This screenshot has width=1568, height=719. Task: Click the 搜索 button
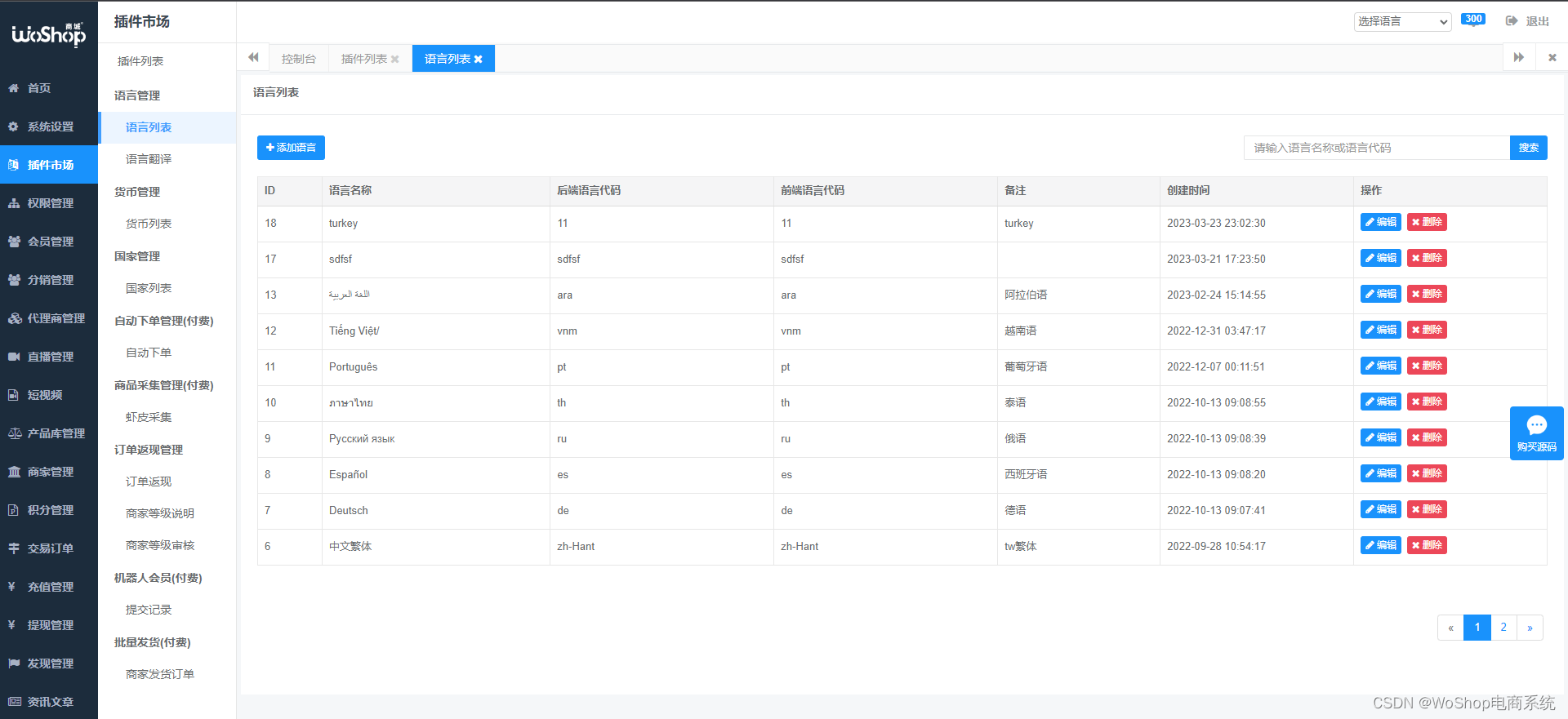click(x=1529, y=148)
